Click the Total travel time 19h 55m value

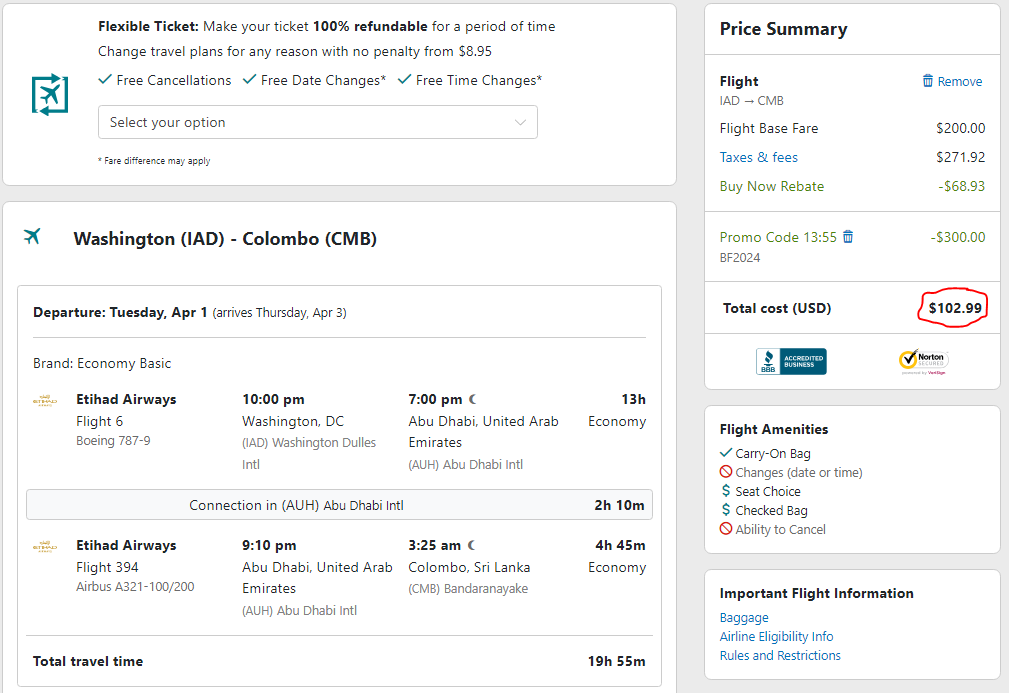point(616,661)
